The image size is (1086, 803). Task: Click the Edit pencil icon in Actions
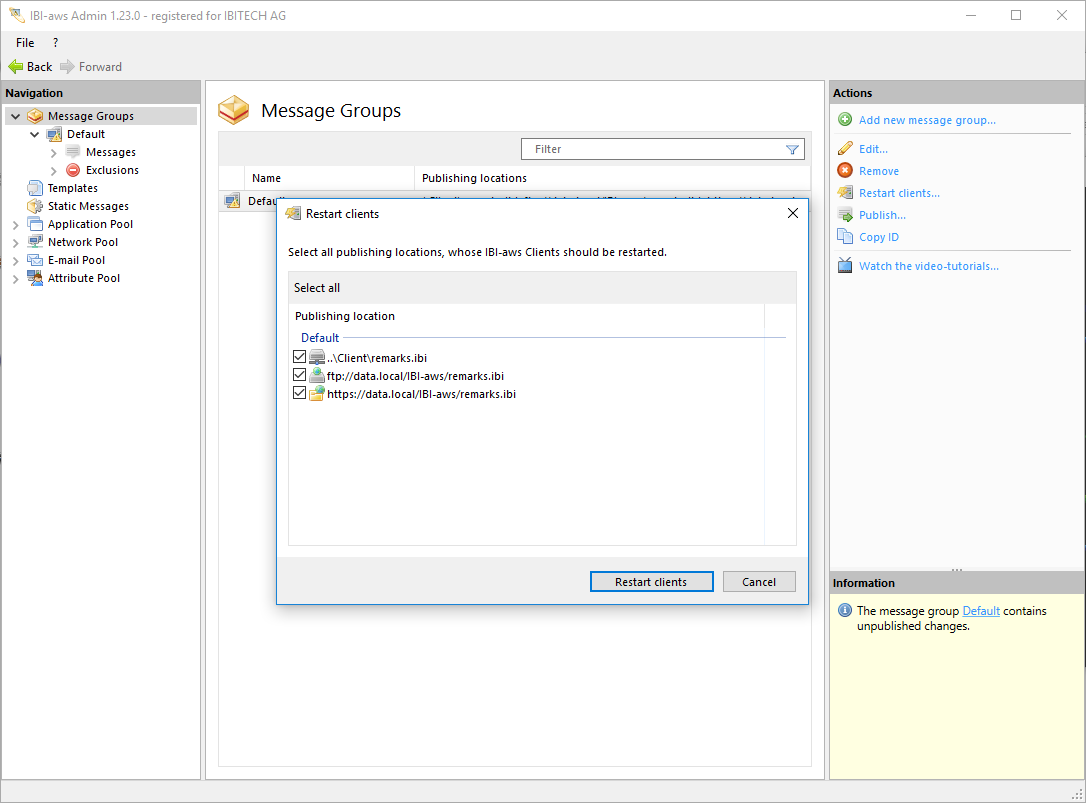click(845, 149)
